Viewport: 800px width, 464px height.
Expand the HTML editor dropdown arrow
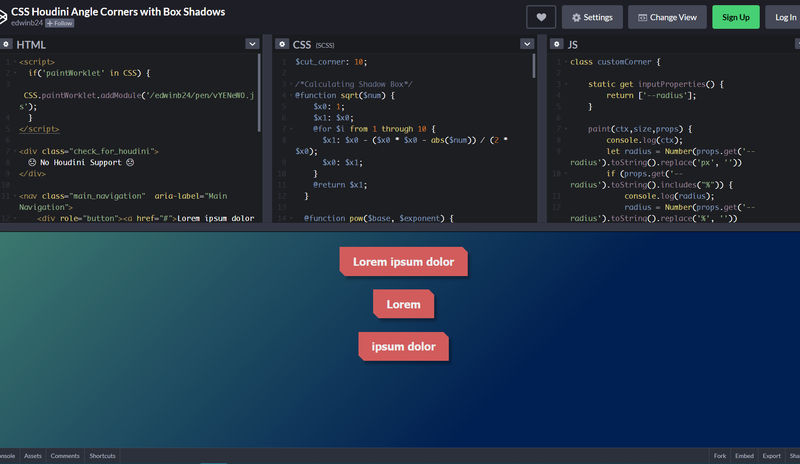pos(252,44)
